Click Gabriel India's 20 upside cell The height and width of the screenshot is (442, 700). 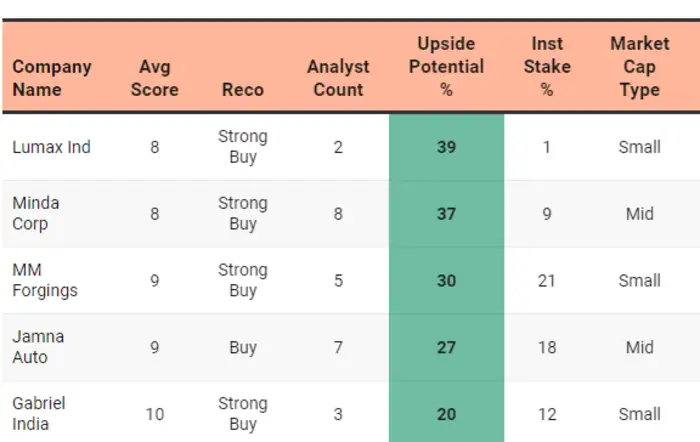446,414
